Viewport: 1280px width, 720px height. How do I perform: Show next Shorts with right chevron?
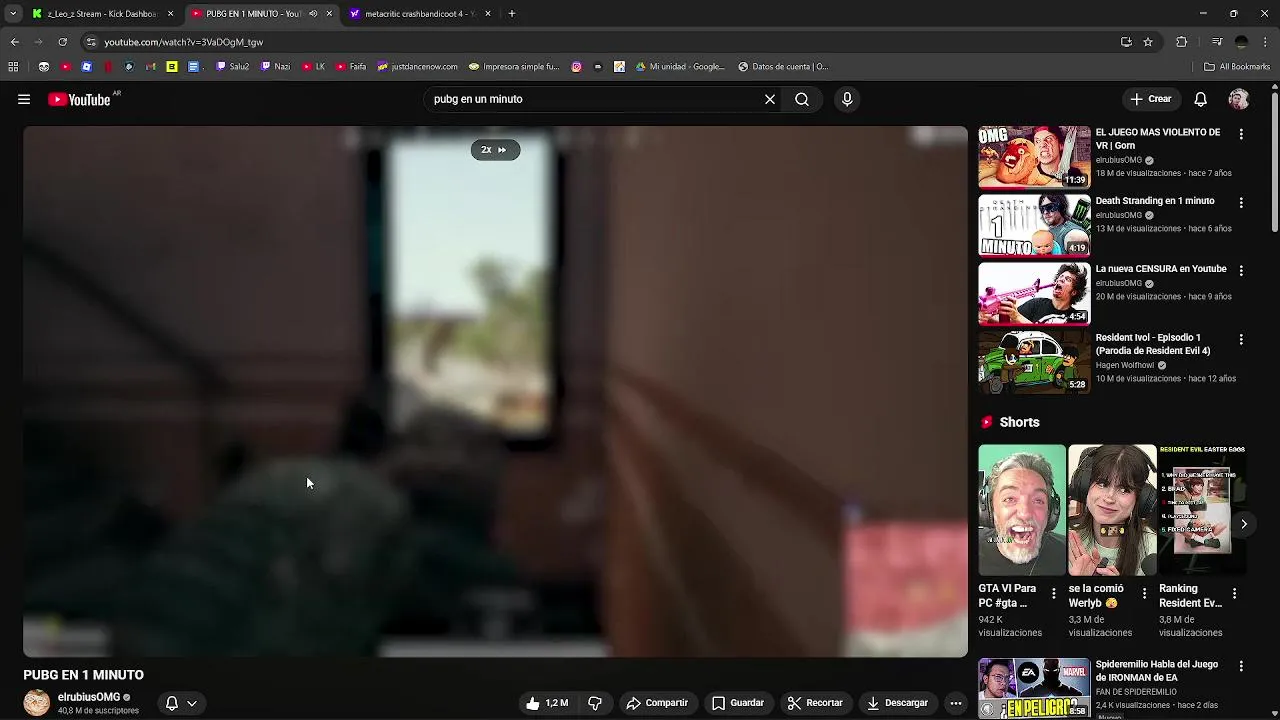coord(1244,524)
